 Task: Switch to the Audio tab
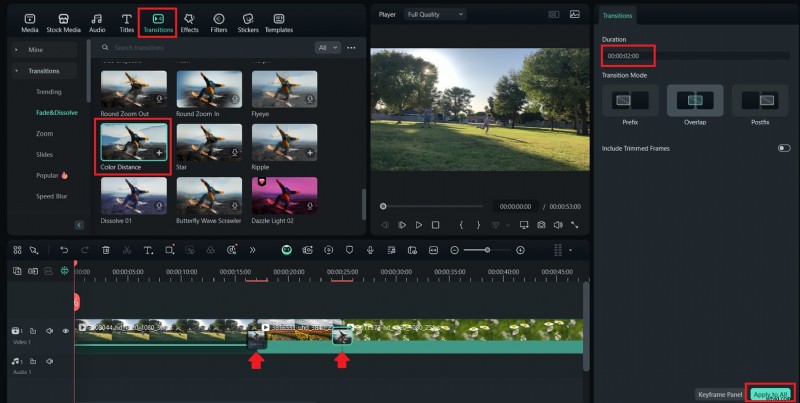[x=97, y=23]
